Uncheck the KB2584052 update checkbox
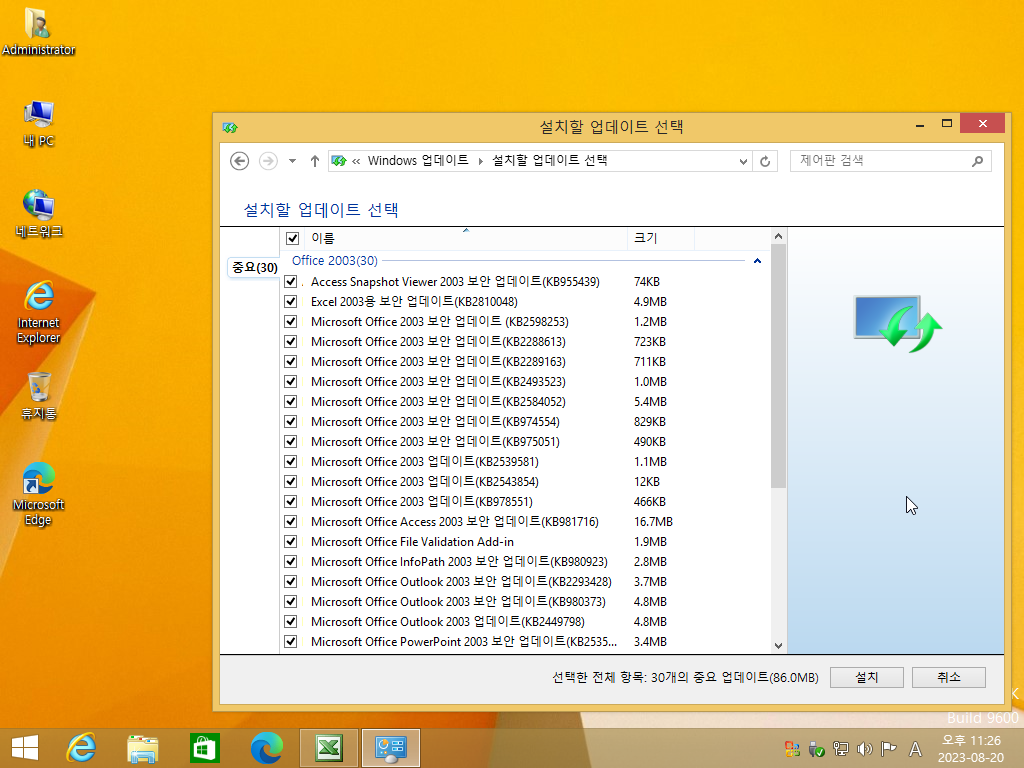 291,402
